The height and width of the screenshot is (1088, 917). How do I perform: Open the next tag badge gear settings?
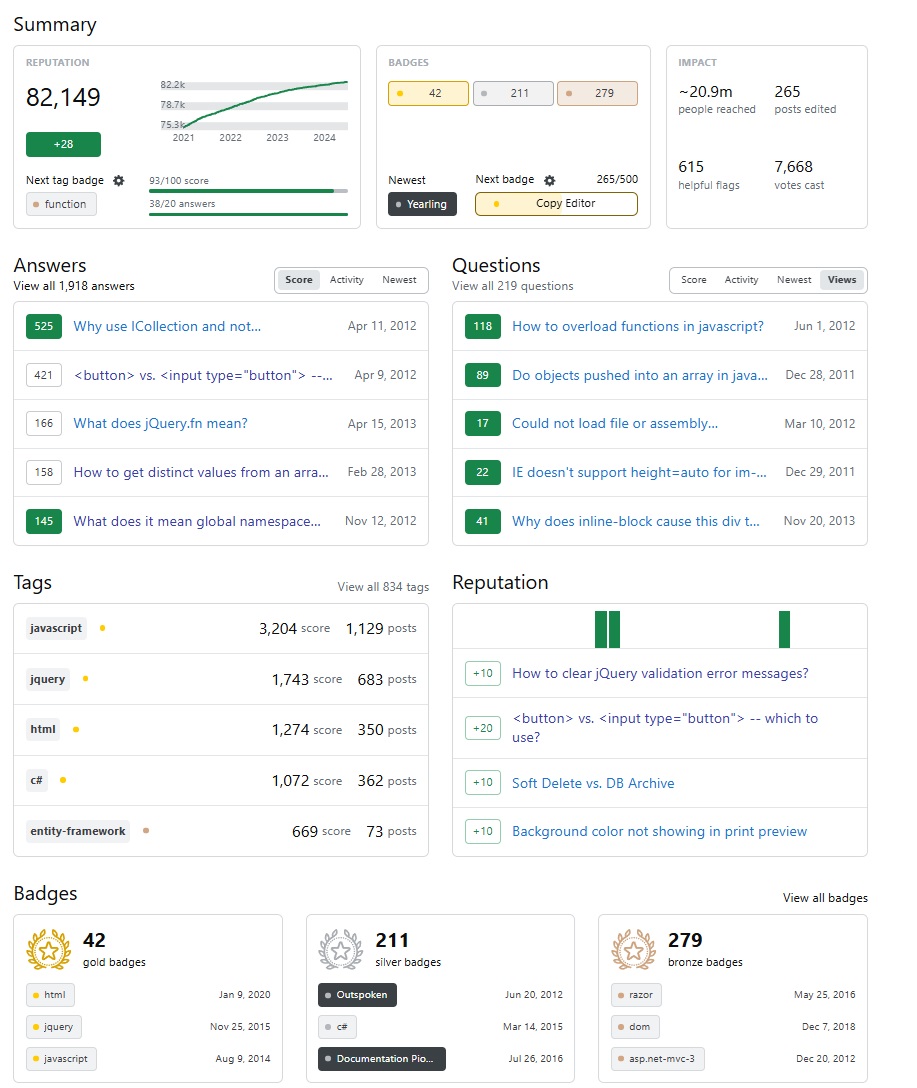coord(119,180)
